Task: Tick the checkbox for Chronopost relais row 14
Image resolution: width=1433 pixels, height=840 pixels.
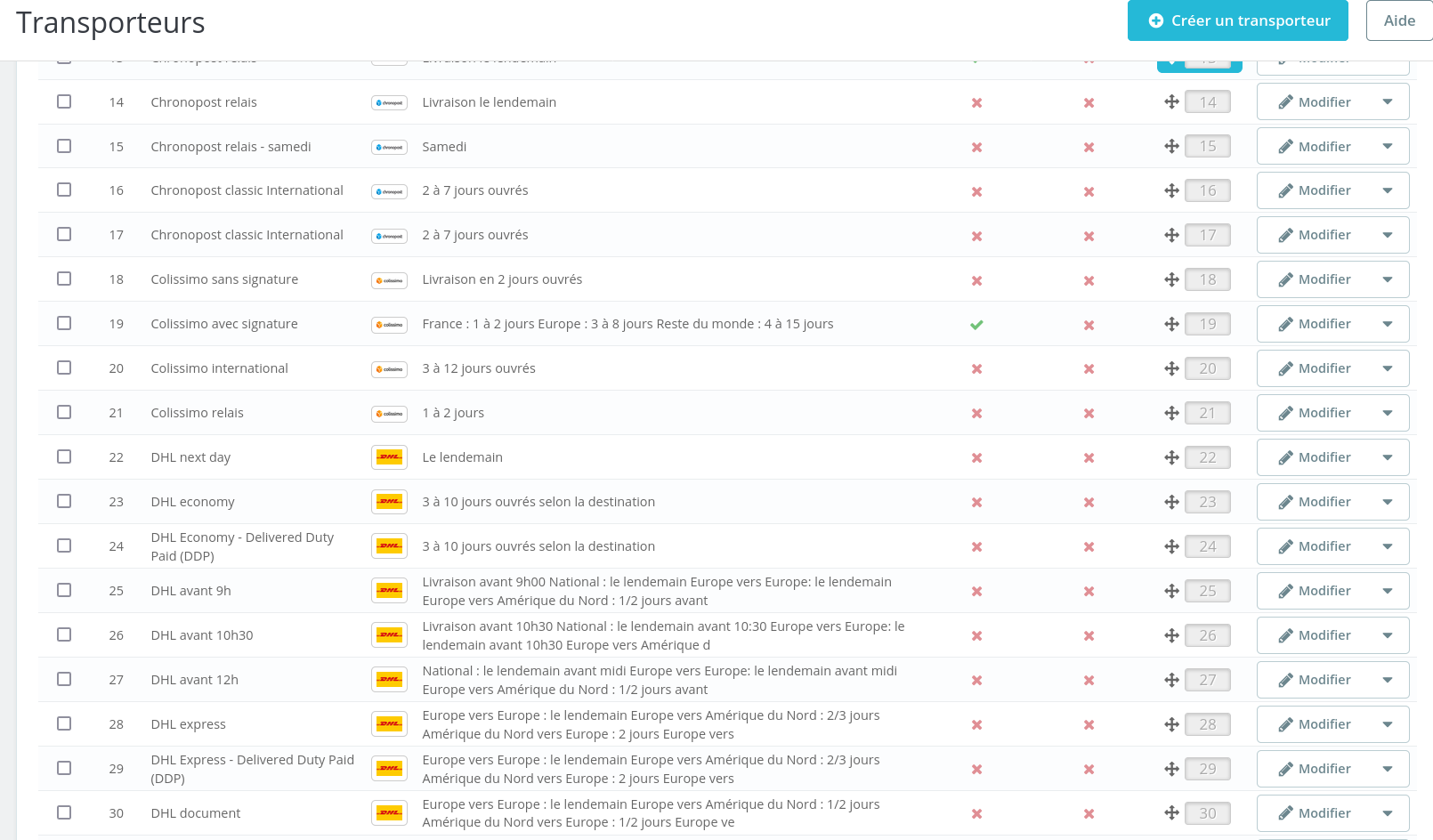Action: click(x=64, y=101)
